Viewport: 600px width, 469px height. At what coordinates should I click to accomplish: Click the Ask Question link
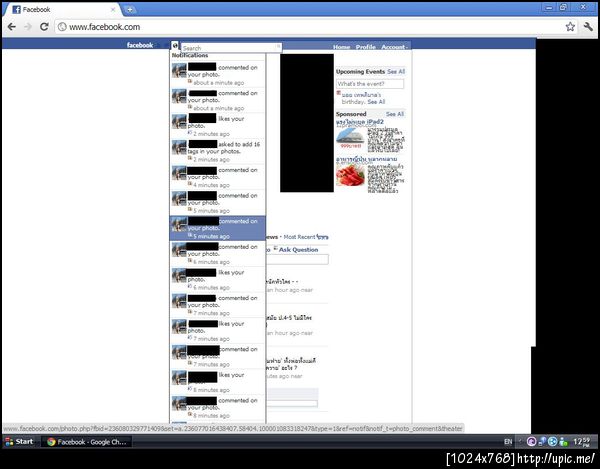point(298,249)
